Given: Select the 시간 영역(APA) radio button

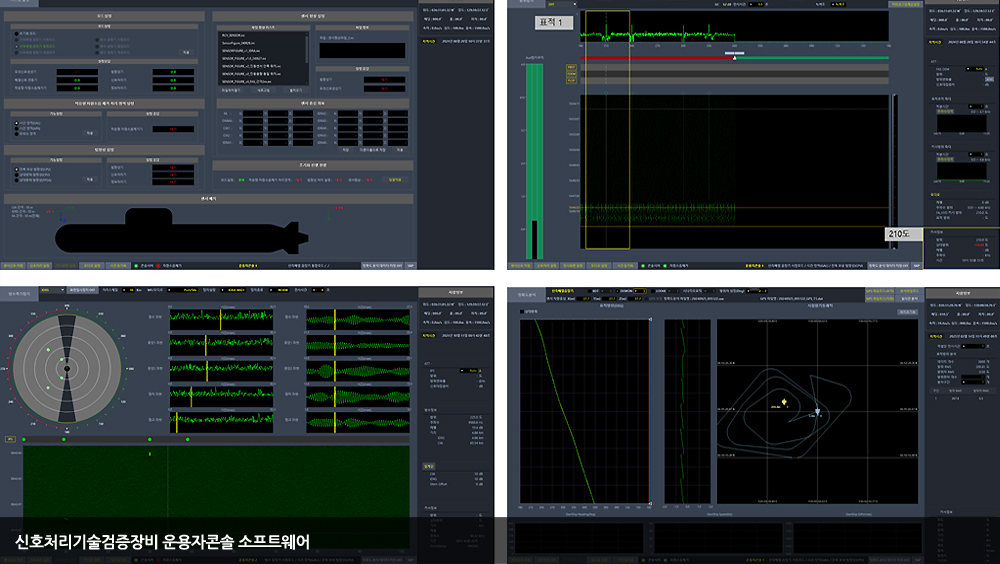Looking at the screenshot, I should point(17,128).
